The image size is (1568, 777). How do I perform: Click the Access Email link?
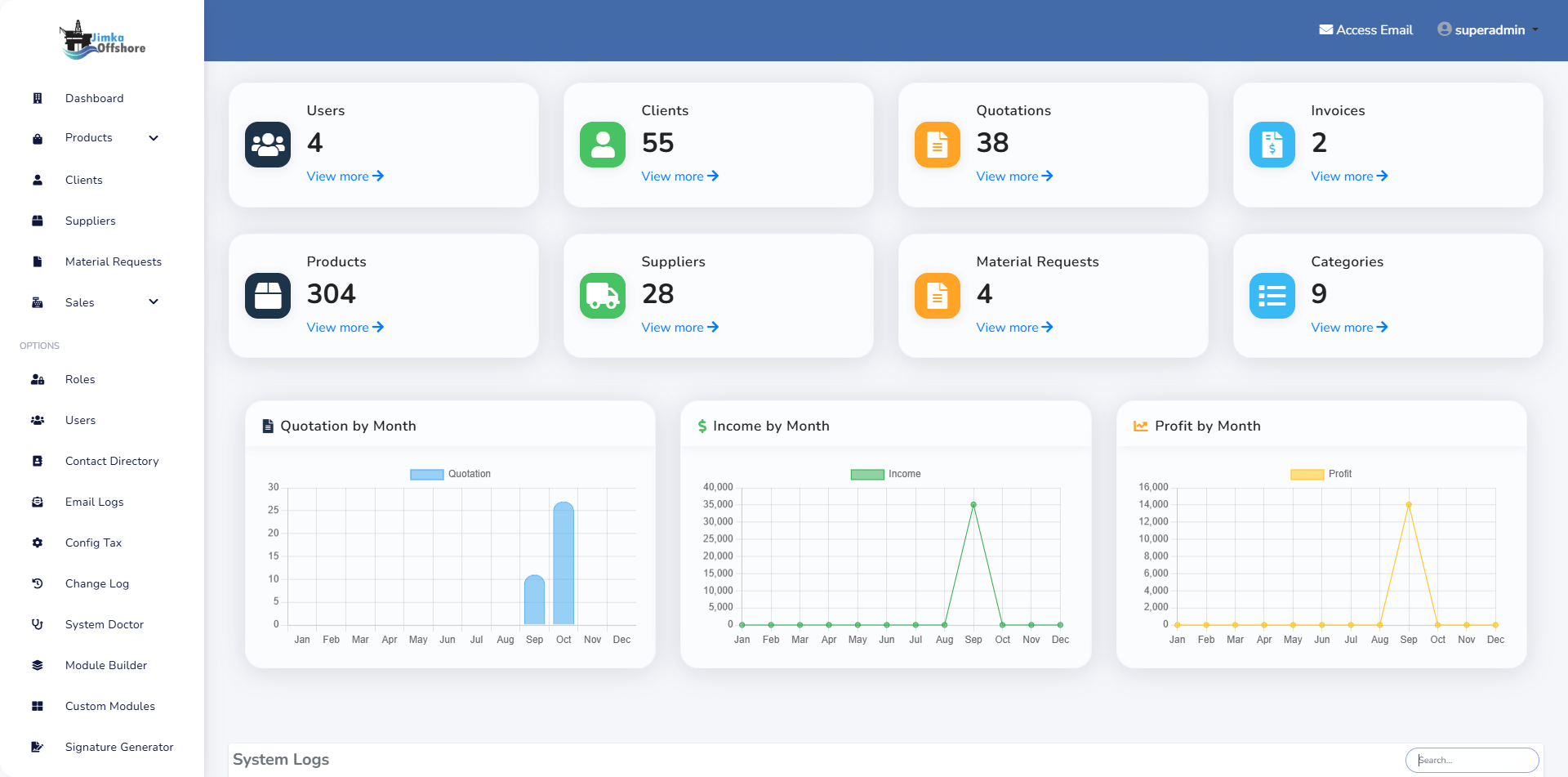(x=1365, y=30)
